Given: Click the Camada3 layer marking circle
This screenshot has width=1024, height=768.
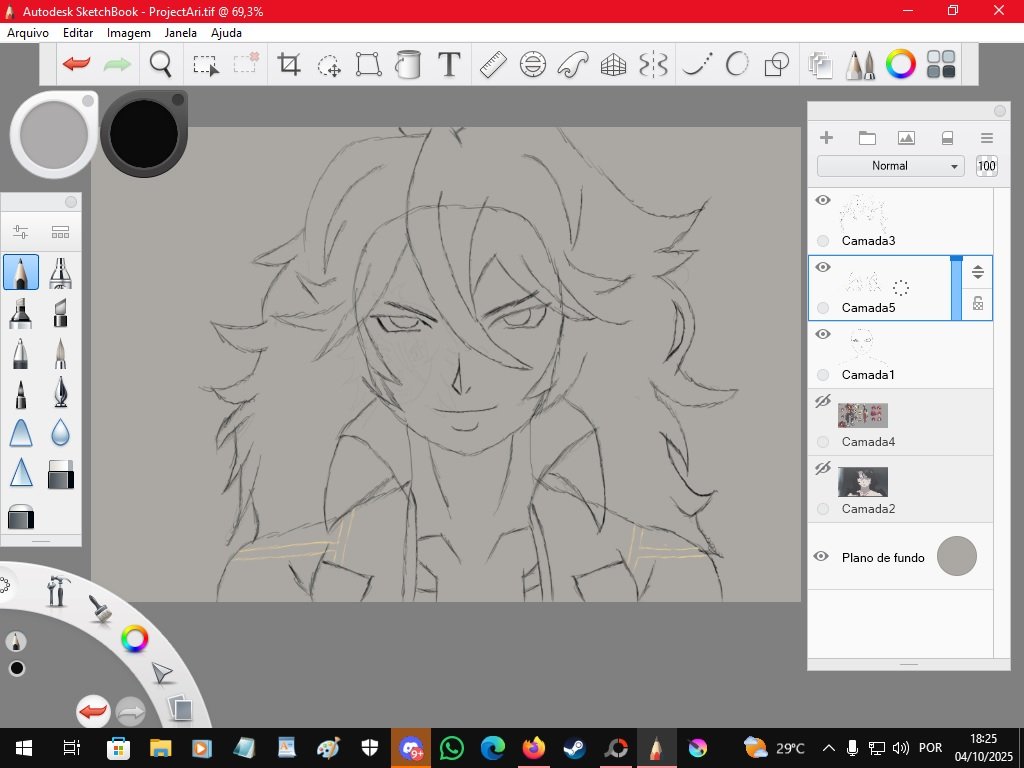Looking at the screenshot, I should pos(823,241).
